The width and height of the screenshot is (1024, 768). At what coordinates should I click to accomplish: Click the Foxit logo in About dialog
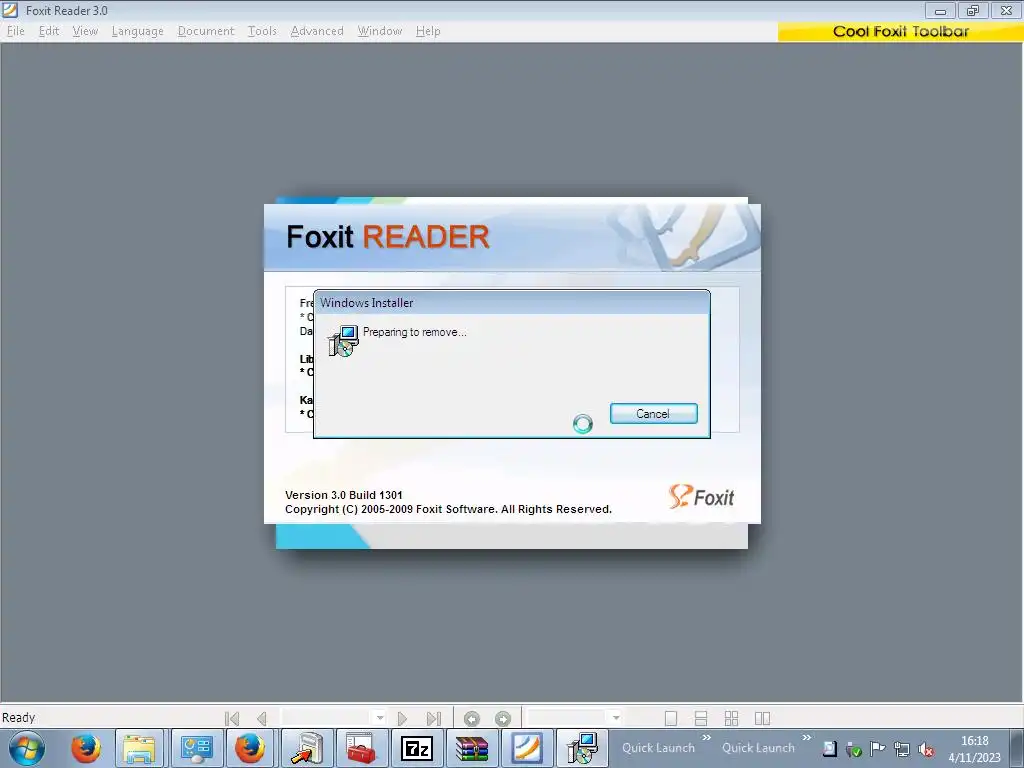[701, 497]
